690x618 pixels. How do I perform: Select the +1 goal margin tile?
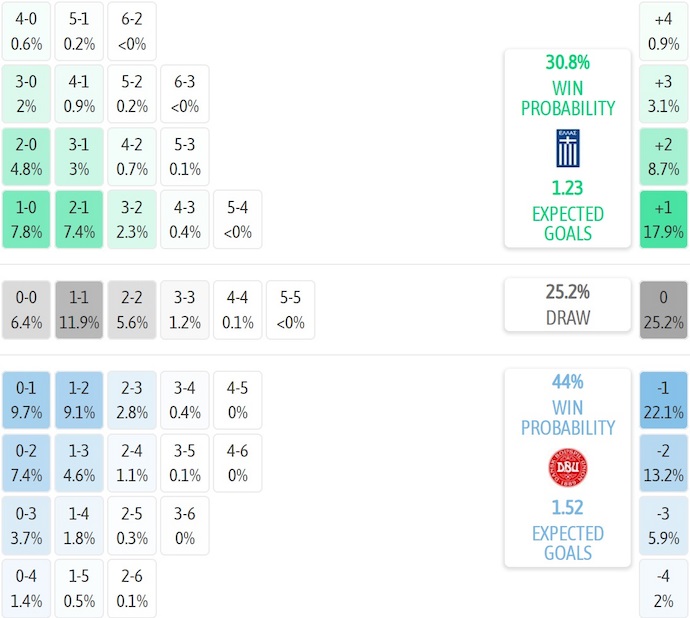(663, 220)
